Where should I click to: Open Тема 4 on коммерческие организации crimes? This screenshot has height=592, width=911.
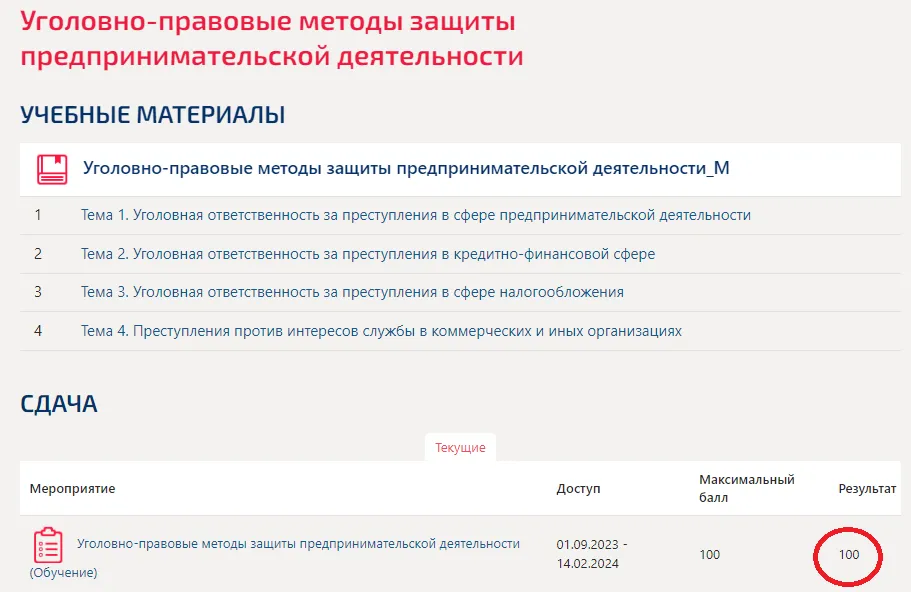click(381, 331)
